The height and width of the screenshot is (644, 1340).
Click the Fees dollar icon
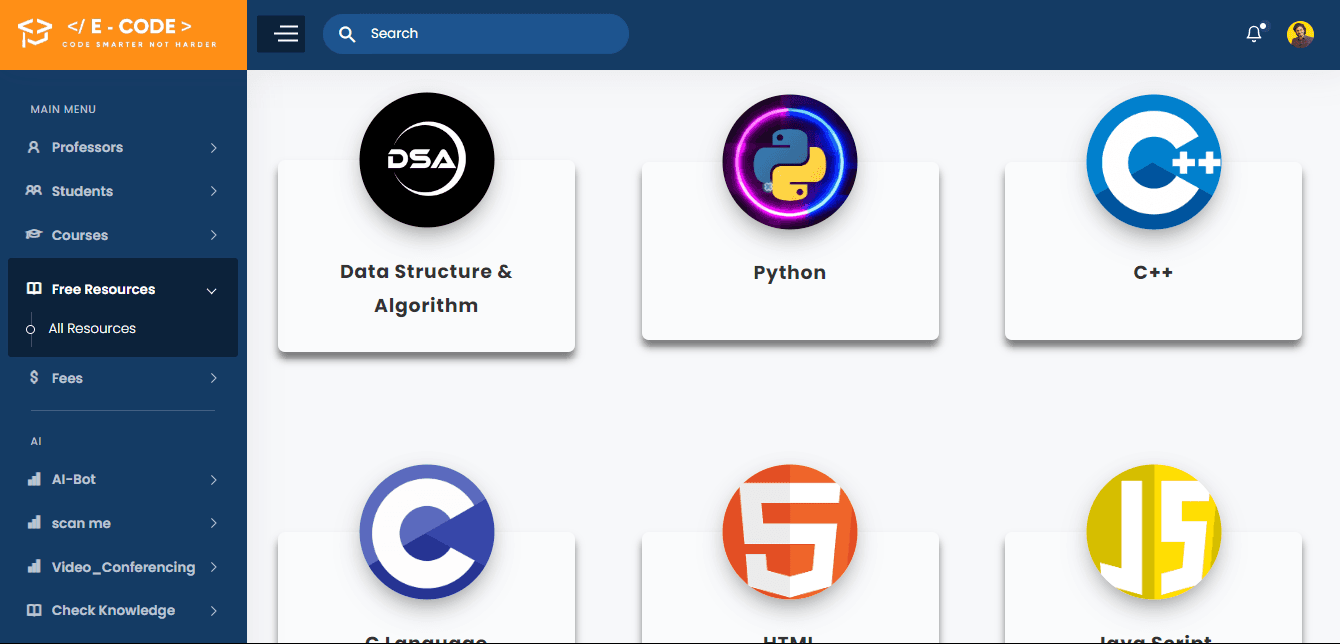tap(34, 378)
